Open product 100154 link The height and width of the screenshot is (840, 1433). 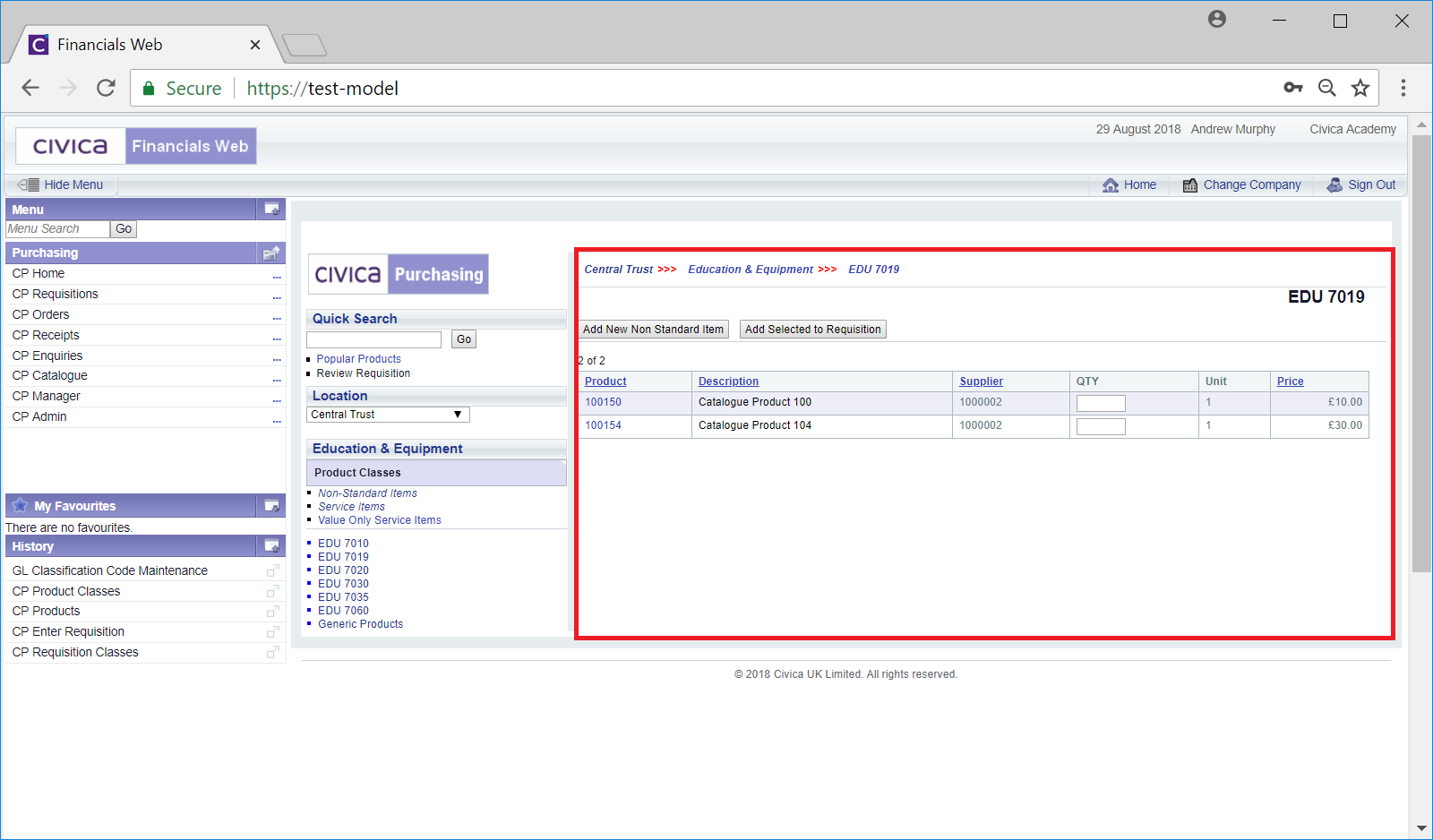click(x=603, y=425)
